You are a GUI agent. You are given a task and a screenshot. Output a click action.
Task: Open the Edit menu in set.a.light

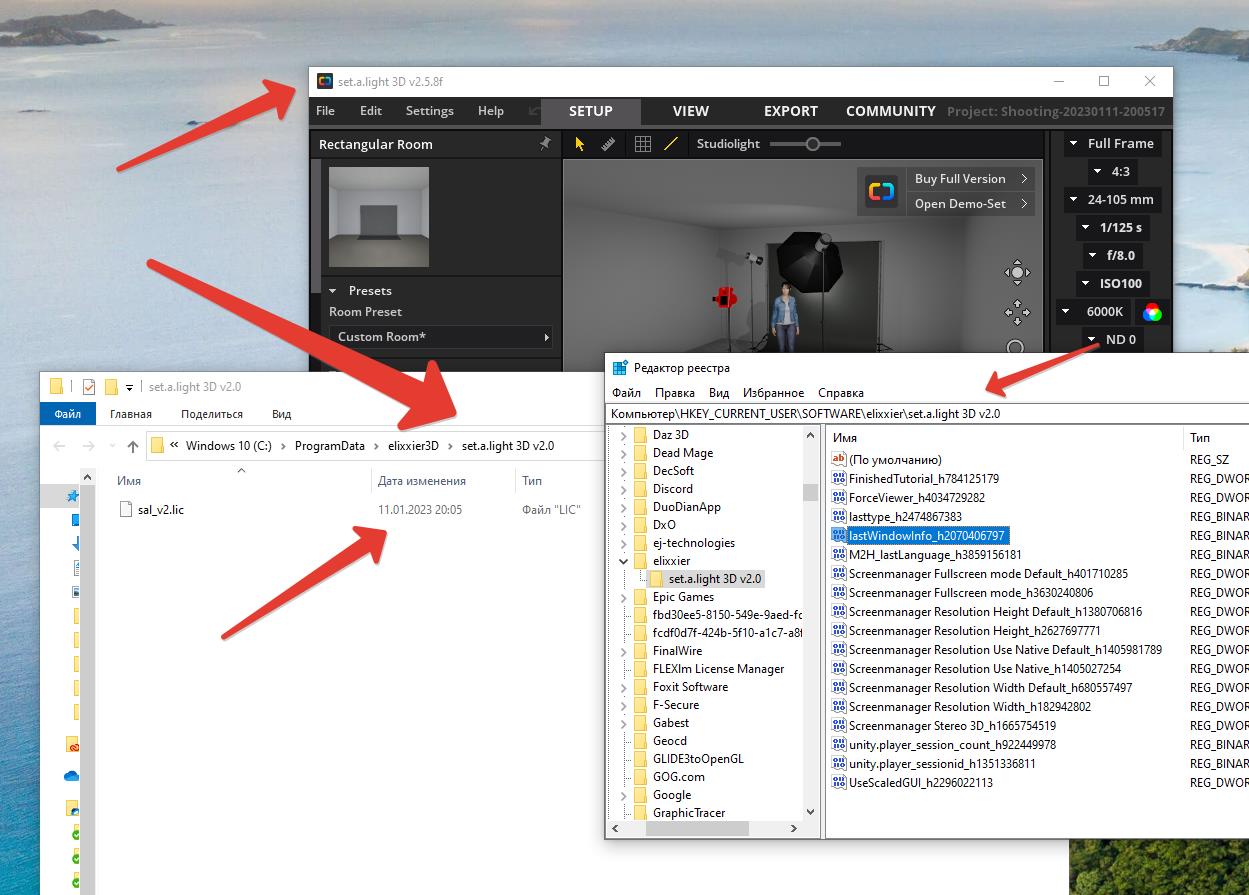click(x=371, y=111)
